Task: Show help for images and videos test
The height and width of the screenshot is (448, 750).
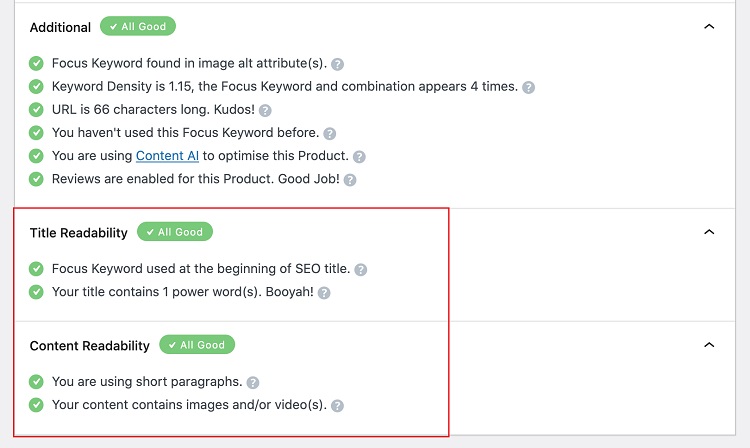Action: [x=337, y=406]
